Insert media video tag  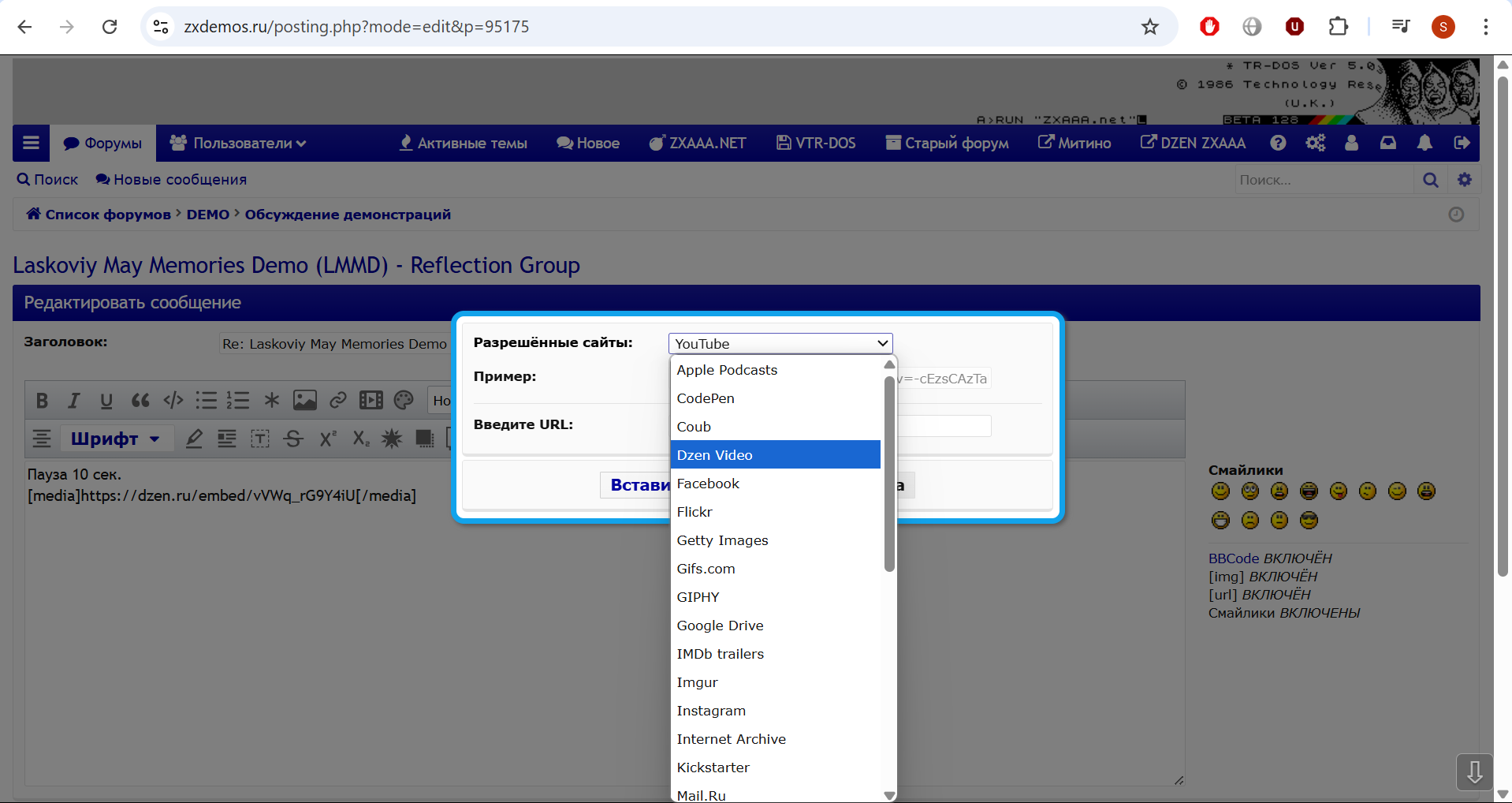371,401
